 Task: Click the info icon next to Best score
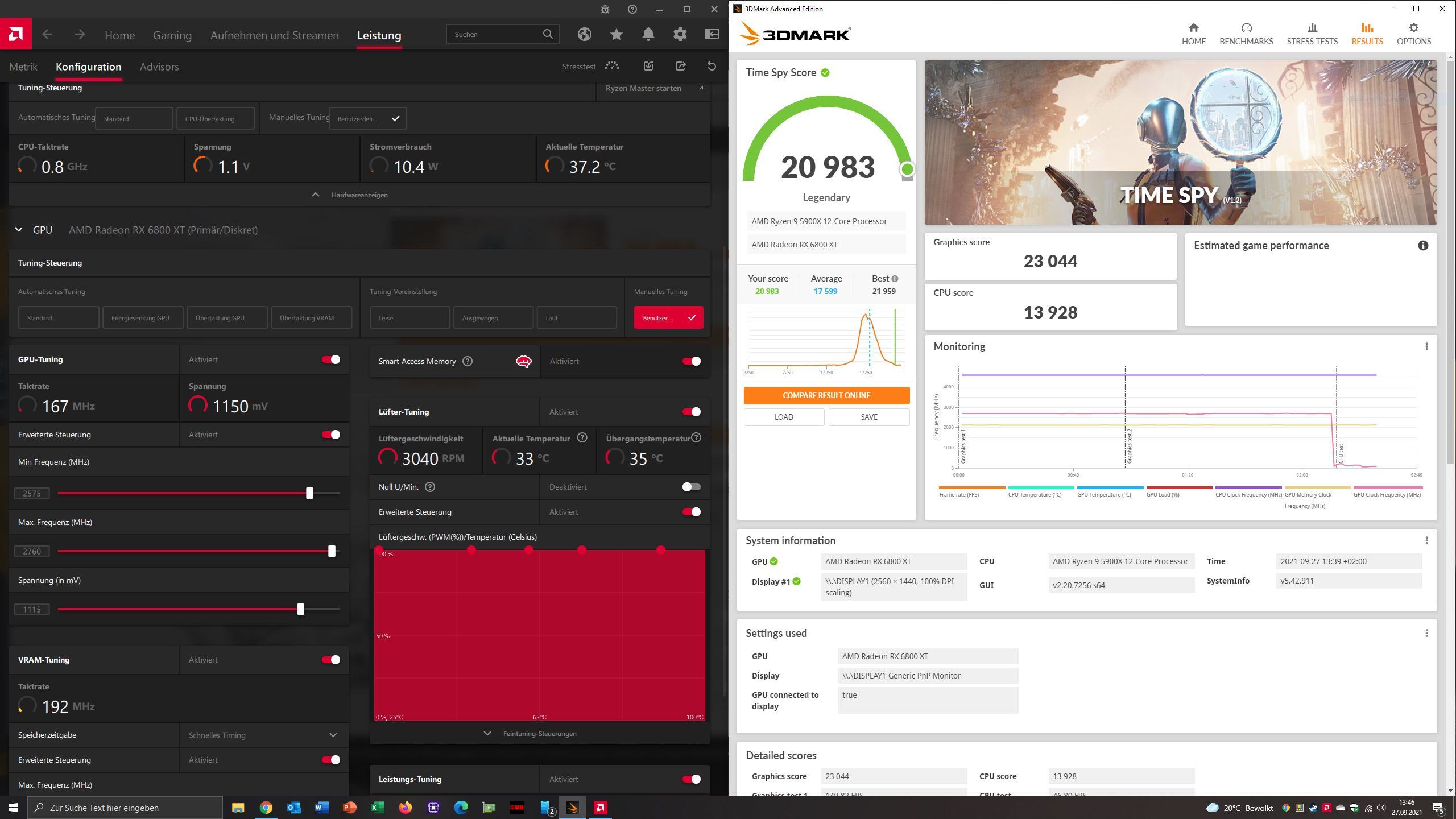[x=895, y=279]
